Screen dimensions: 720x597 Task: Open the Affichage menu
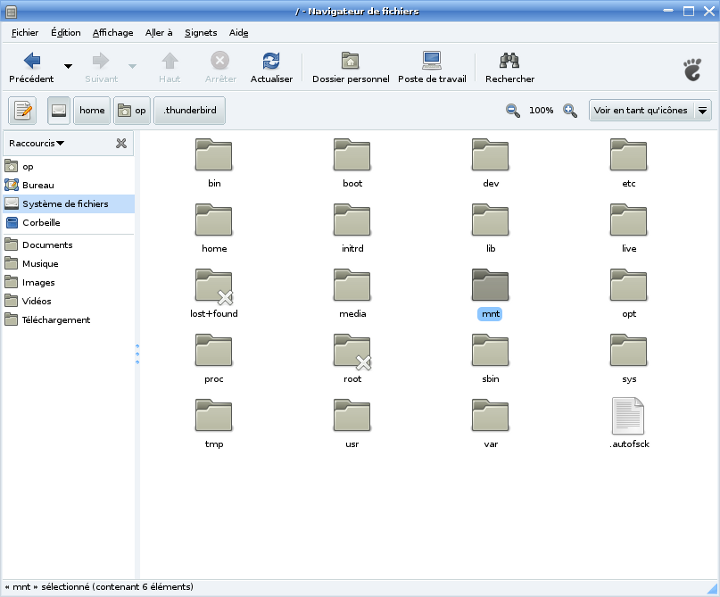(x=113, y=33)
